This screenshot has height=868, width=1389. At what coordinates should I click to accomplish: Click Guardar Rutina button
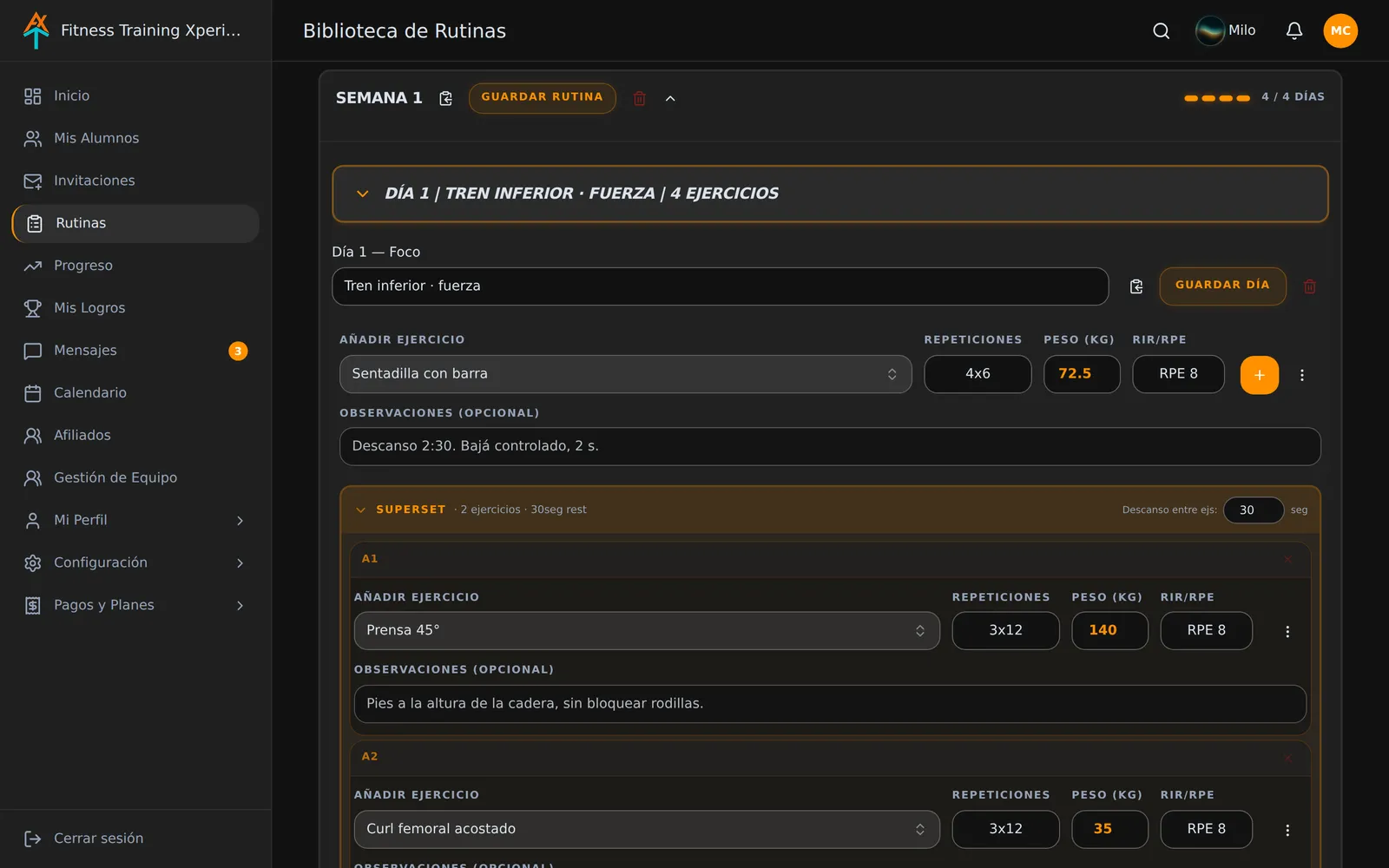coord(543,98)
